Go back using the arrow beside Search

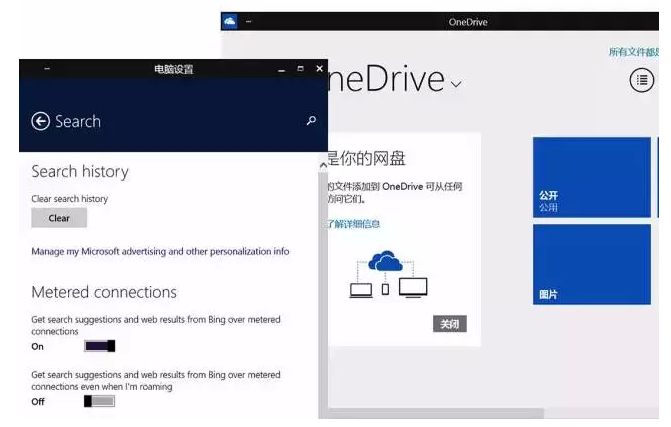(40, 122)
